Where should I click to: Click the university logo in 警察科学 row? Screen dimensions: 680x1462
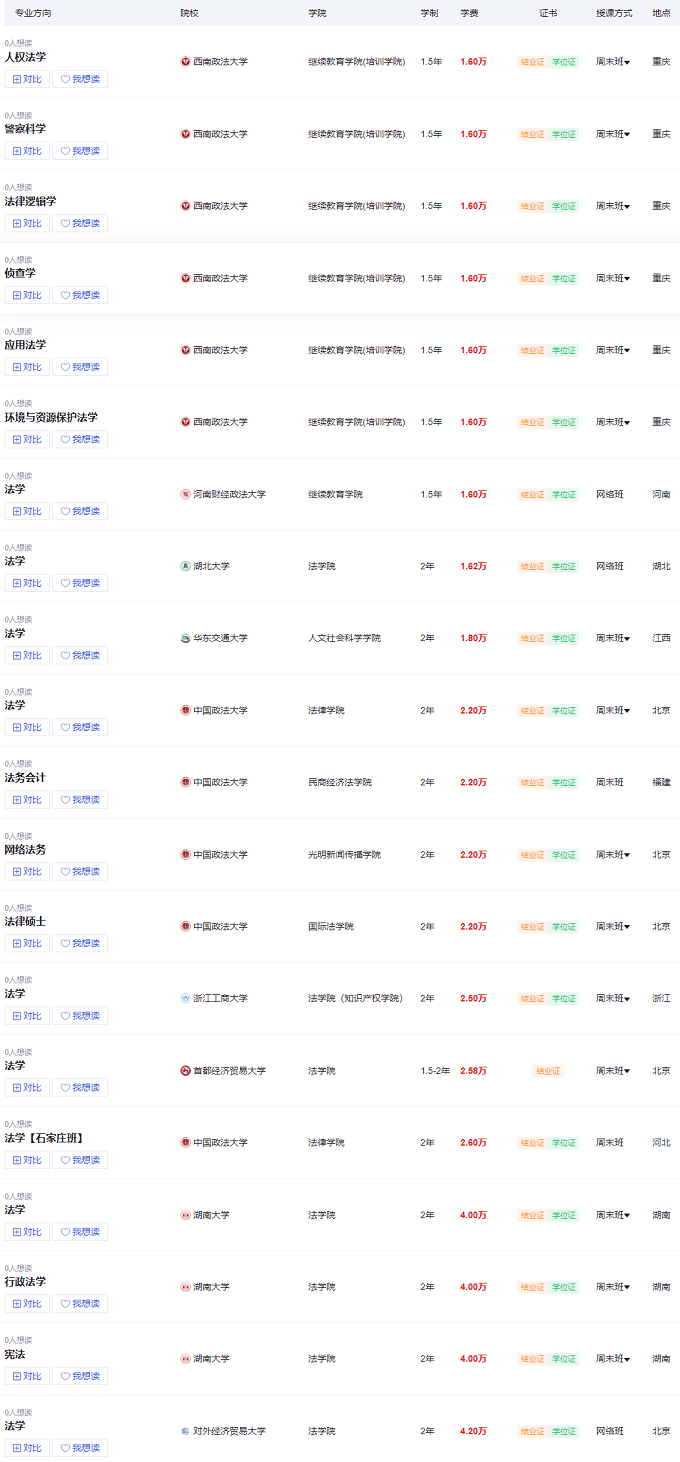pos(185,134)
